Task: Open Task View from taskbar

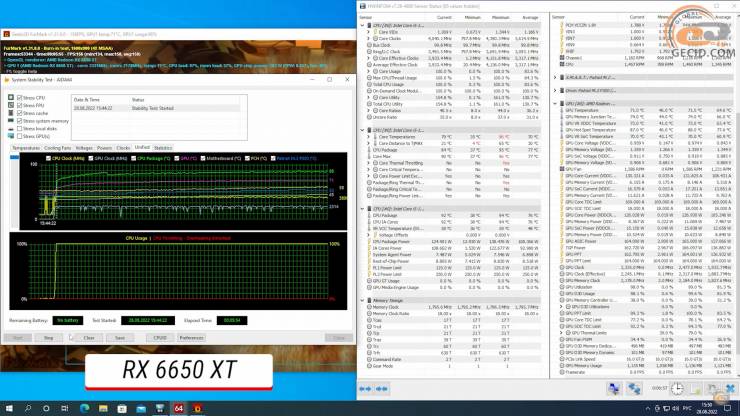Action: coord(65,408)
